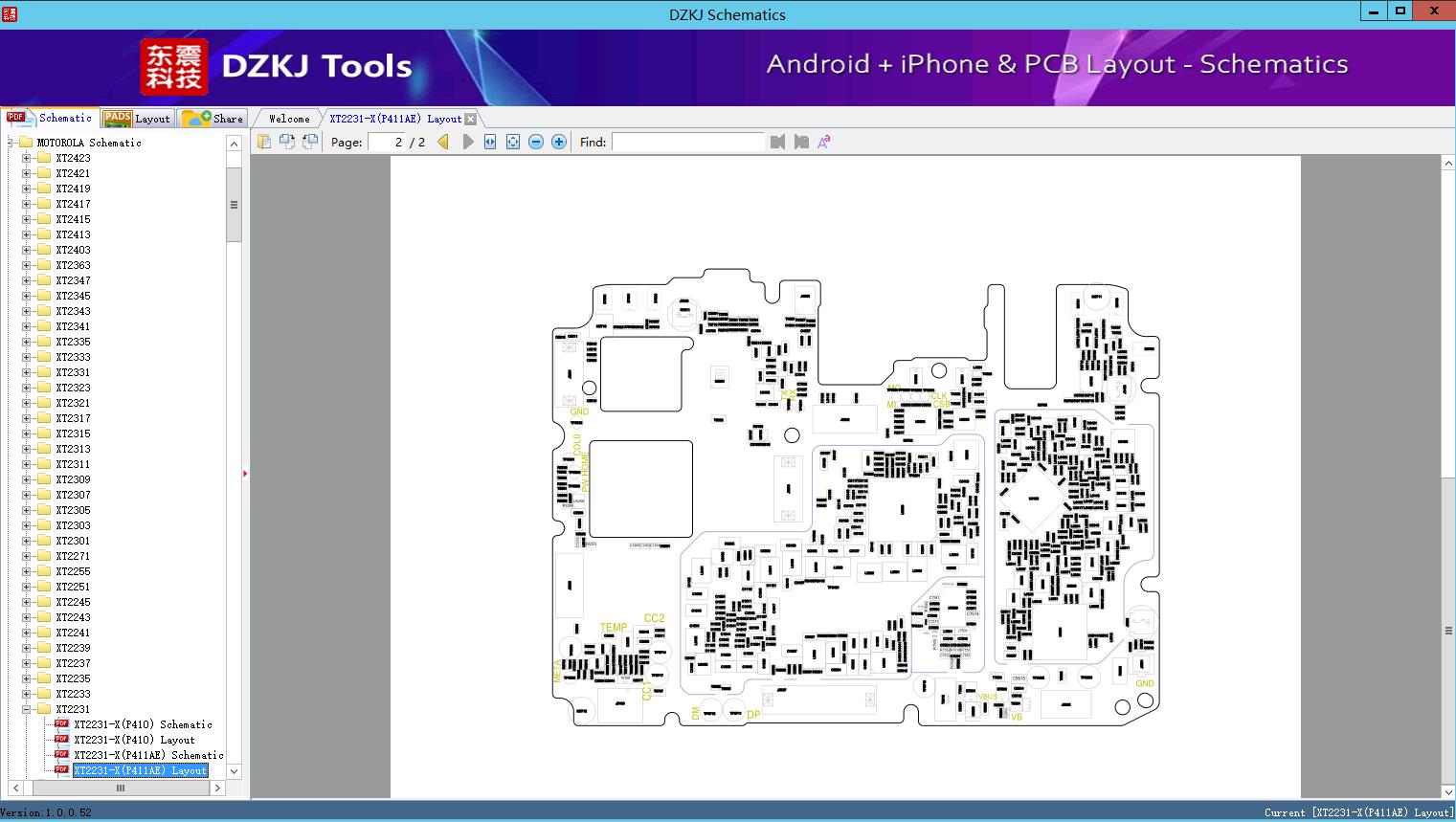Viewport: 1456px width, 822px height.
Task: Zoom in on the layout view
Action: pyautogui.click(x=558, y=142)
